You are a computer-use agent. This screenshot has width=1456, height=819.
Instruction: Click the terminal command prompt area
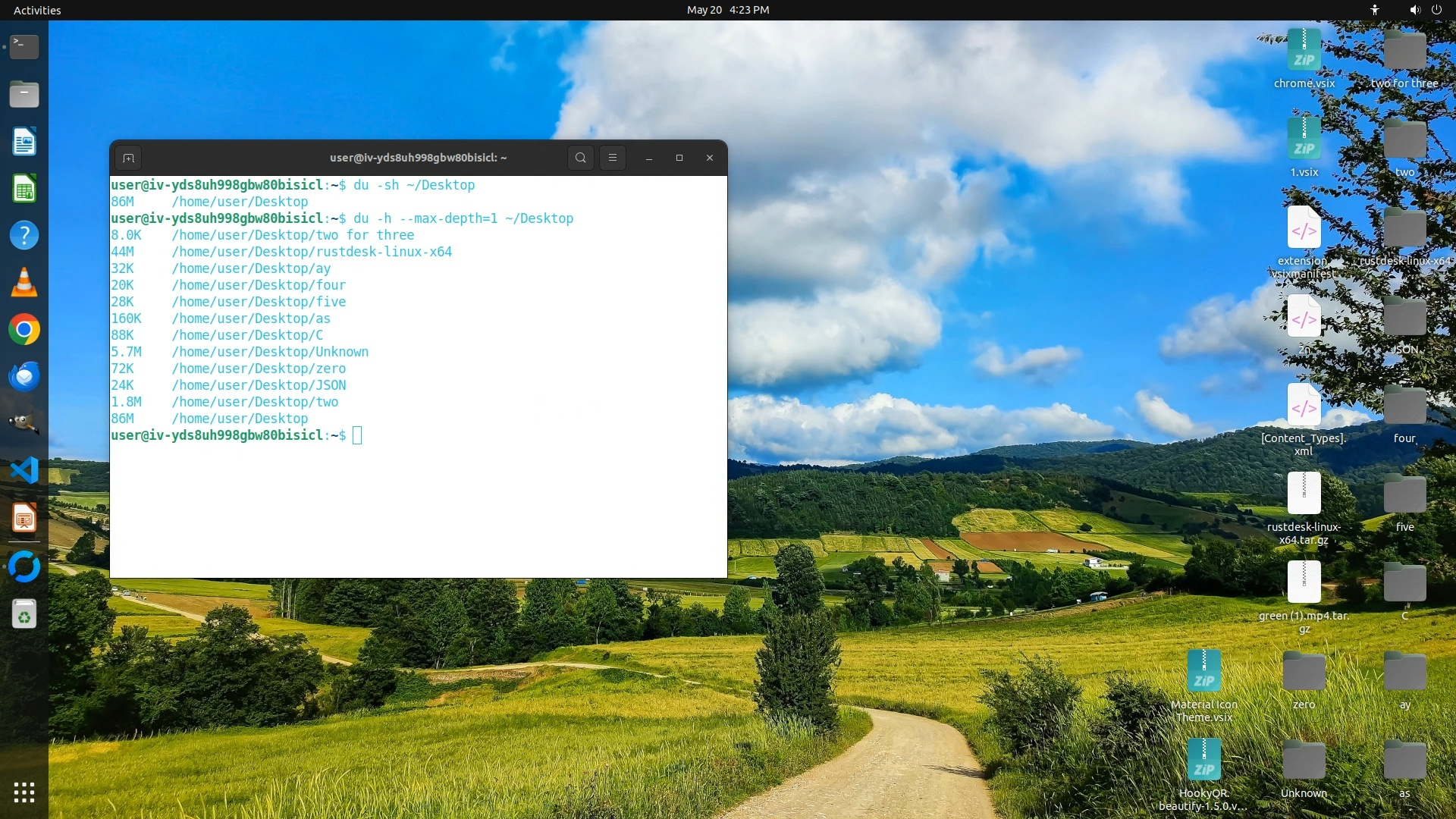(357, 435)
